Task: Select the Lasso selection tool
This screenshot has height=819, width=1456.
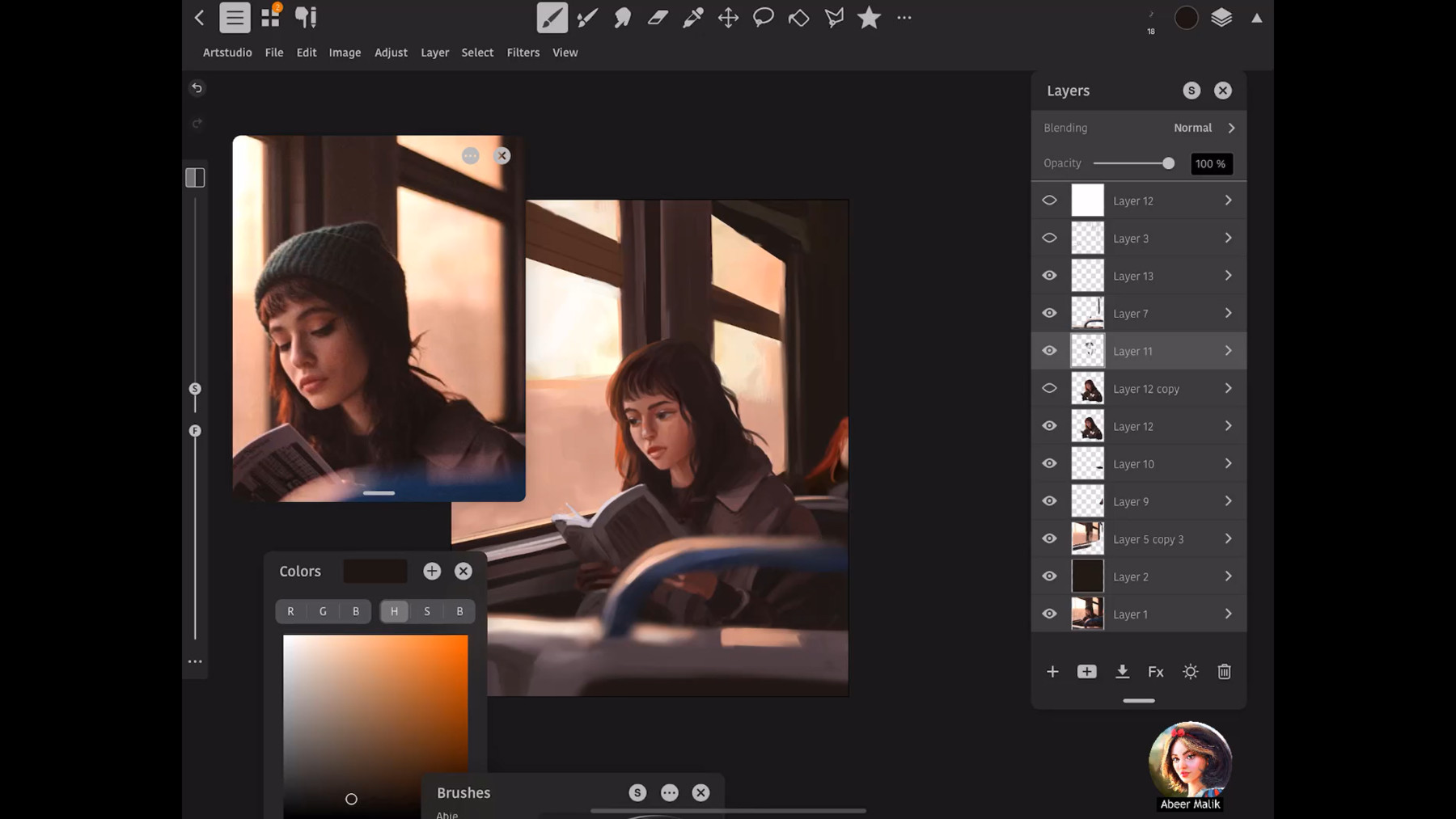Action: click(763, 18)
